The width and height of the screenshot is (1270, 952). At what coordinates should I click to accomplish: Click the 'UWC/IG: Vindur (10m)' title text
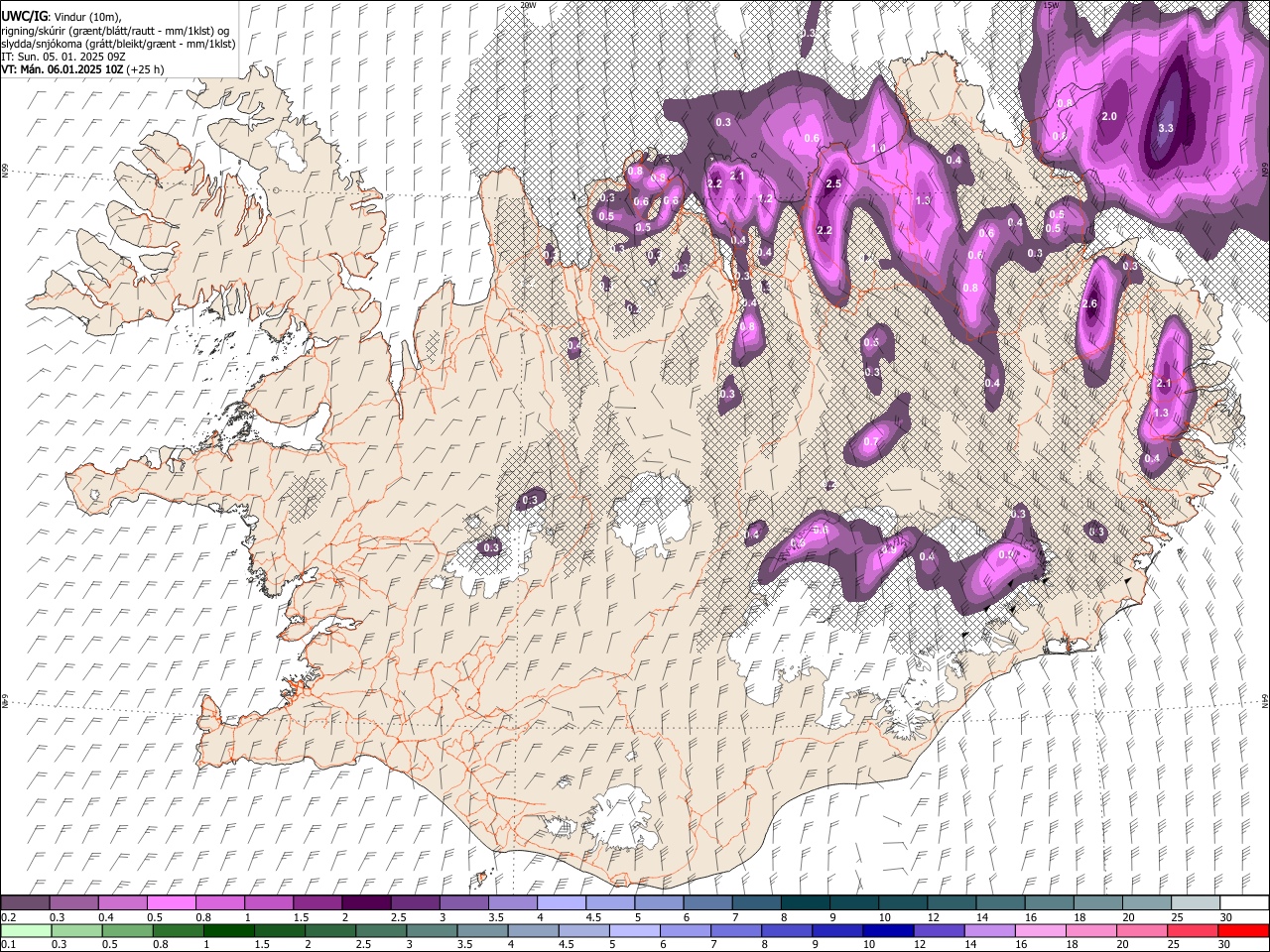pos(61,16)
